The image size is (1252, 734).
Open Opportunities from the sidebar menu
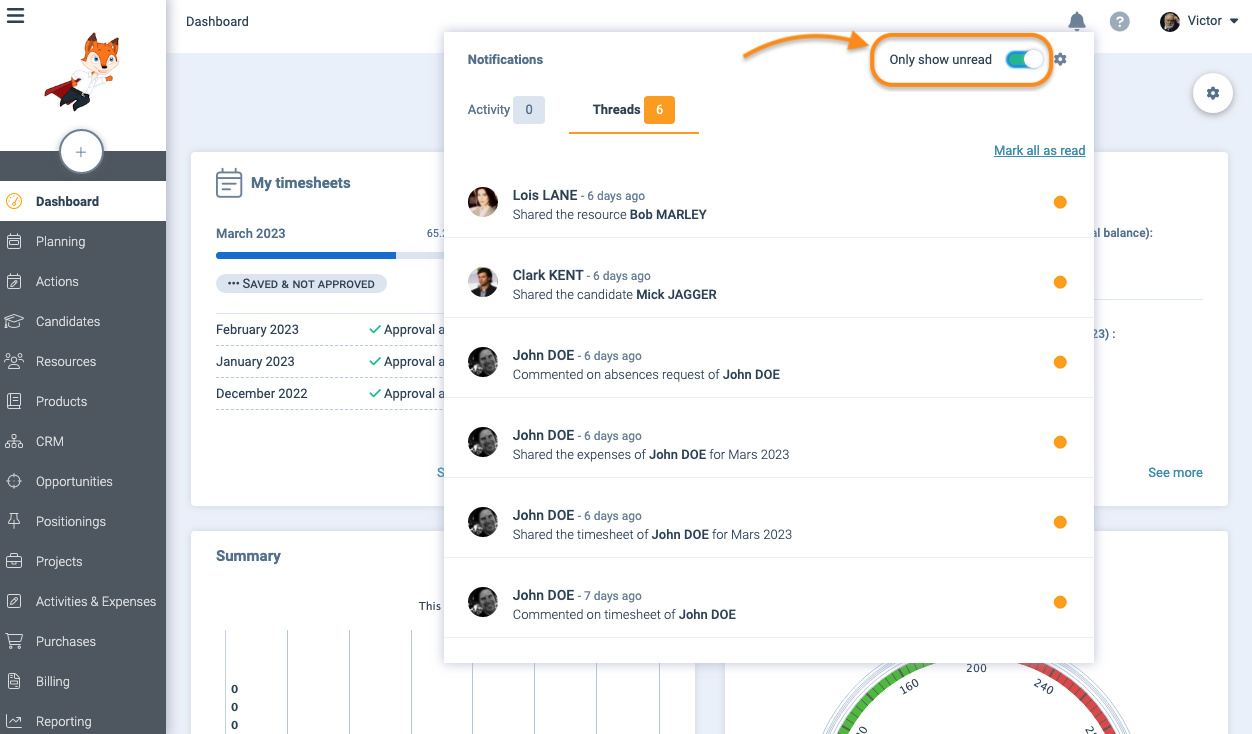[83, 481]
